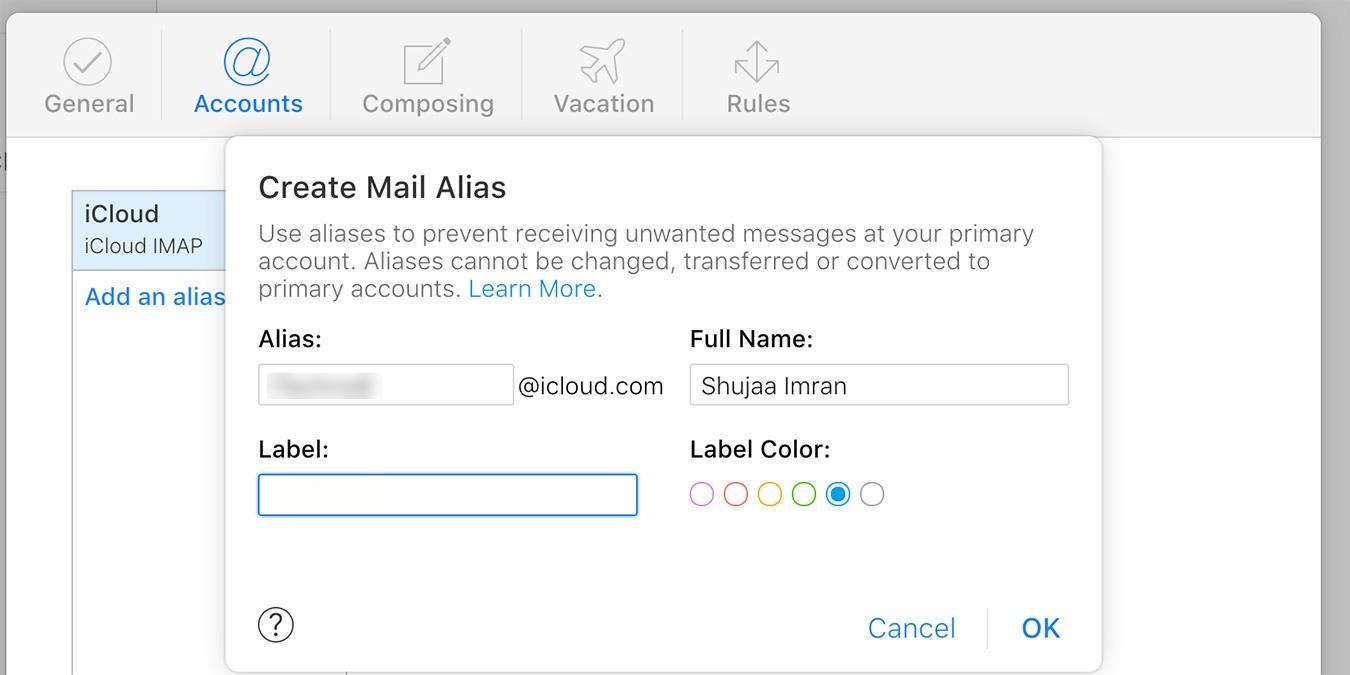
Task: Click the Alias input field
Action: click(385, 385)
